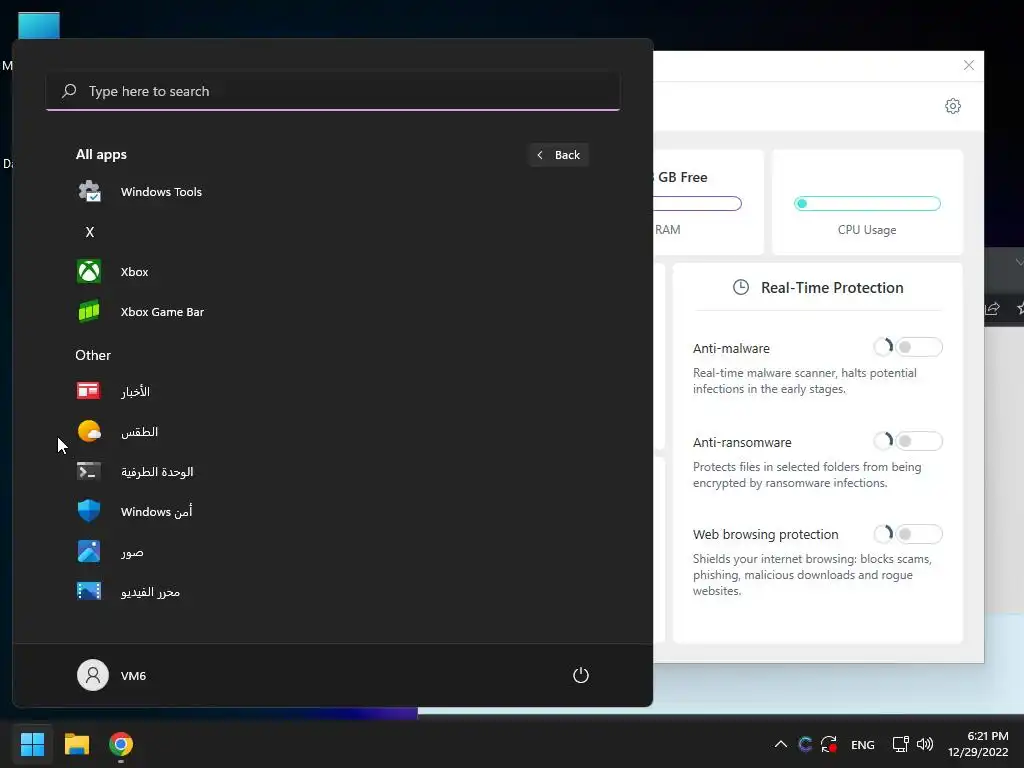Open the volume speaker tray icon

[x=925, y=744]
